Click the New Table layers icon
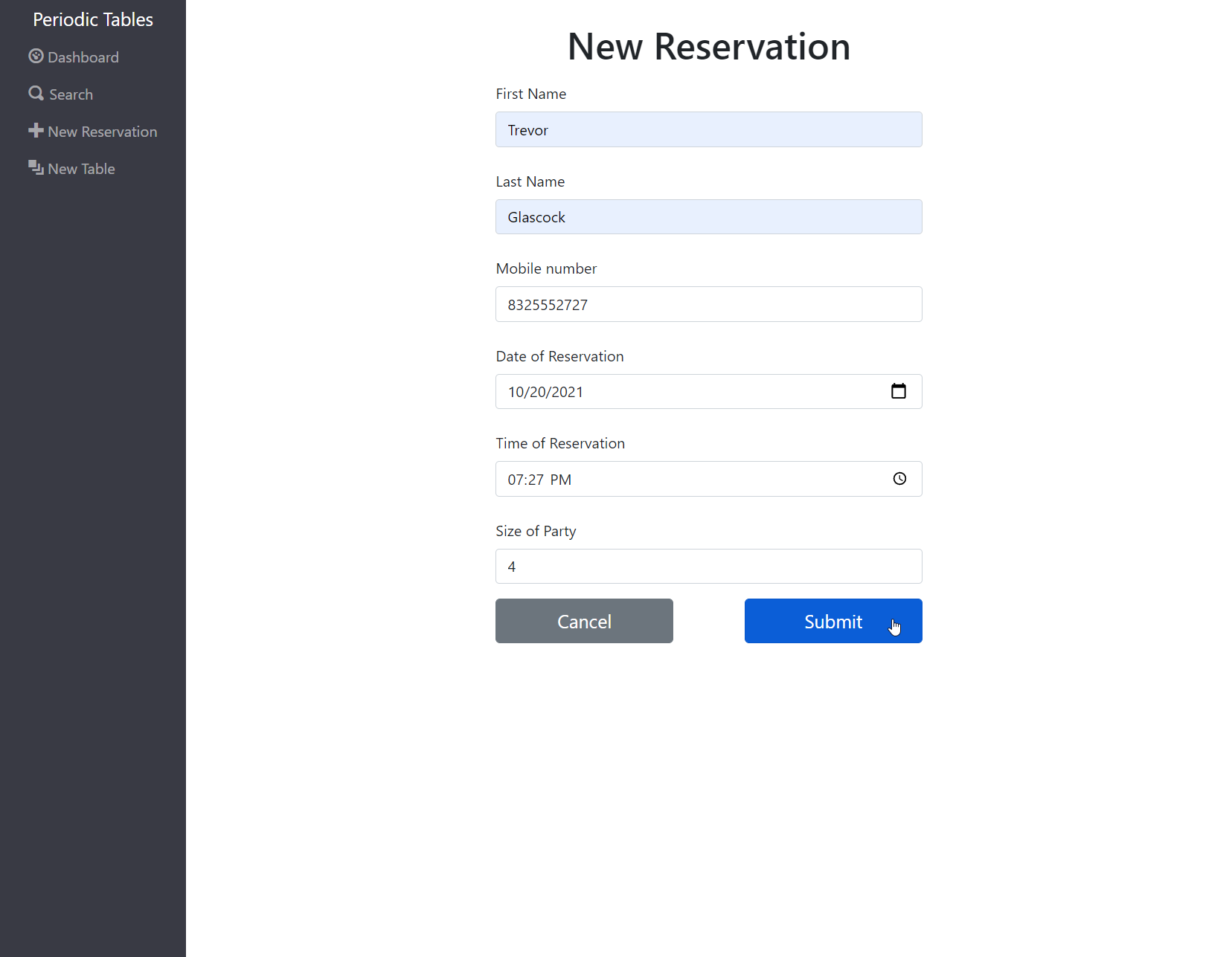Viewport: 1232px width, 957px height. pos(36,167)
